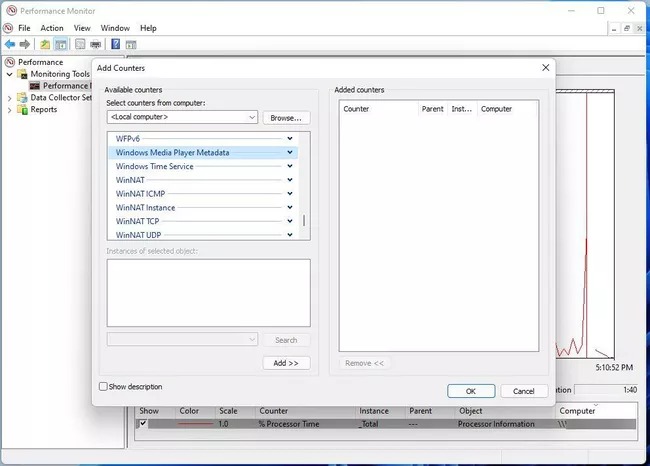This screenshot has width=650, height=466.
Task: Uncheck Show for % Processor Time counter
Action: (x=143, y=423)
